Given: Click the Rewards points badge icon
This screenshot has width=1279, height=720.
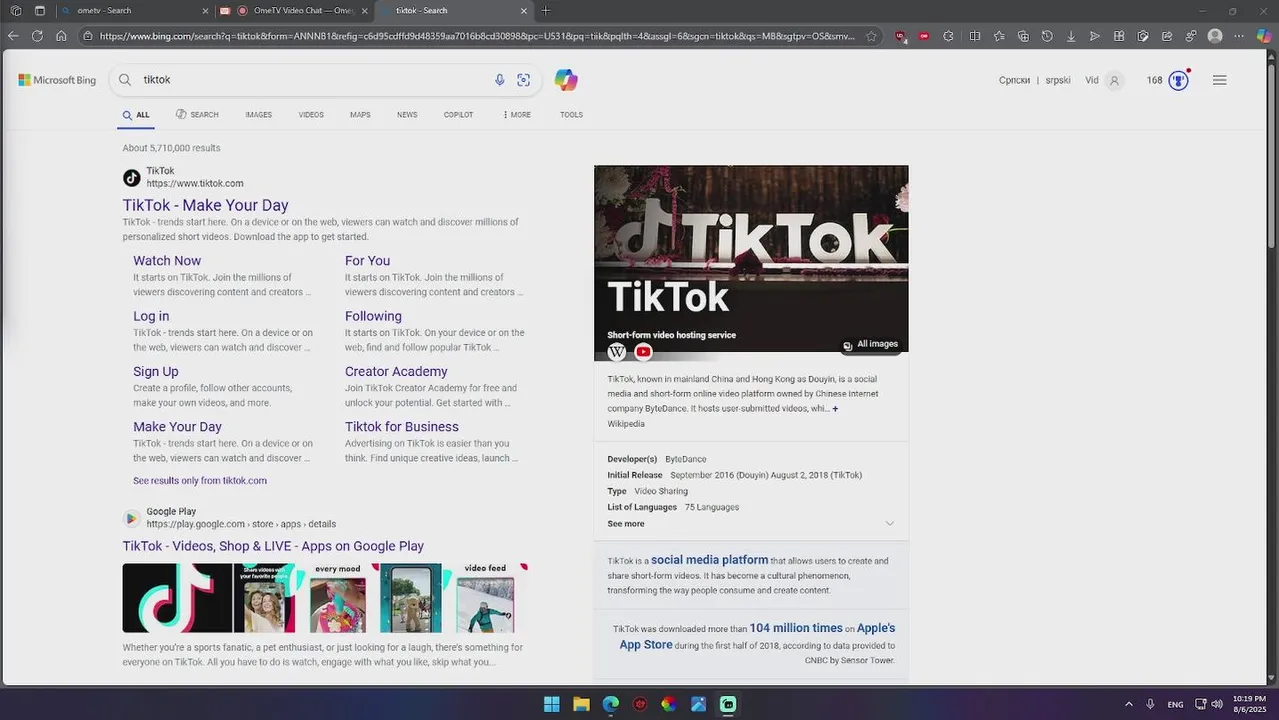Looking at the screenshot, I should point(1179,80).
